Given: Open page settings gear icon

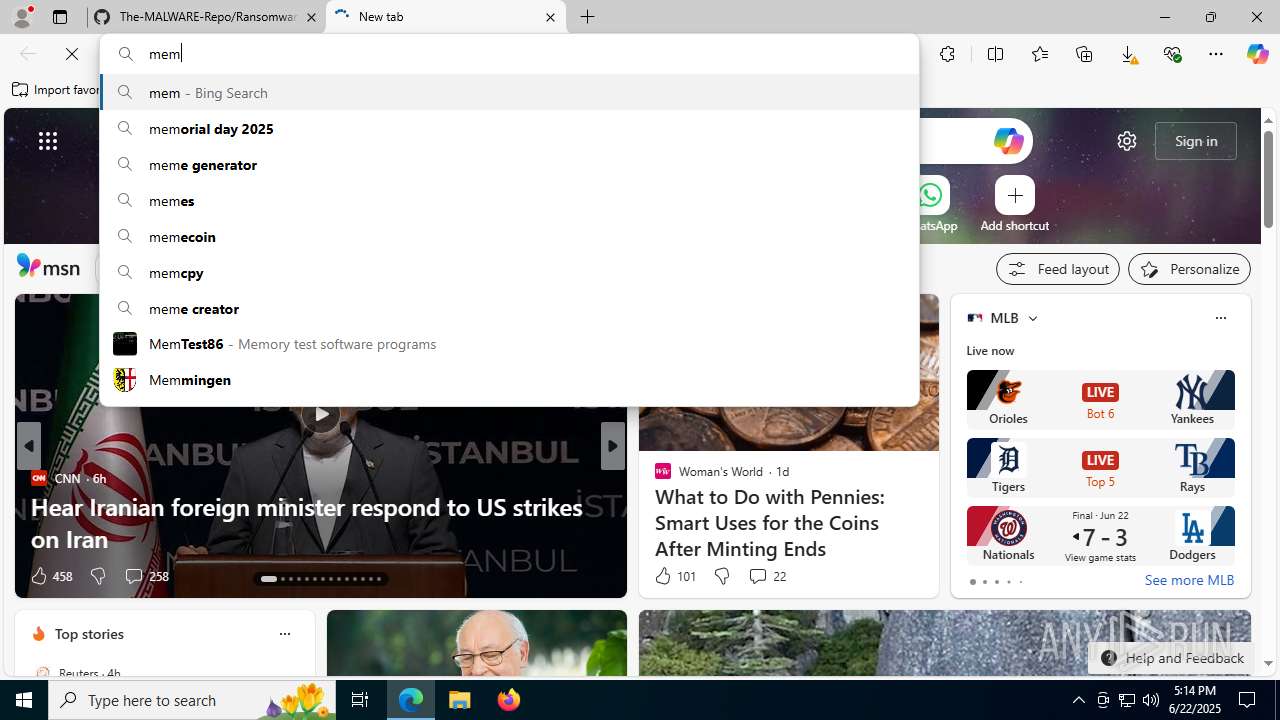Looking at the screenshot, I should point(1127,141).
